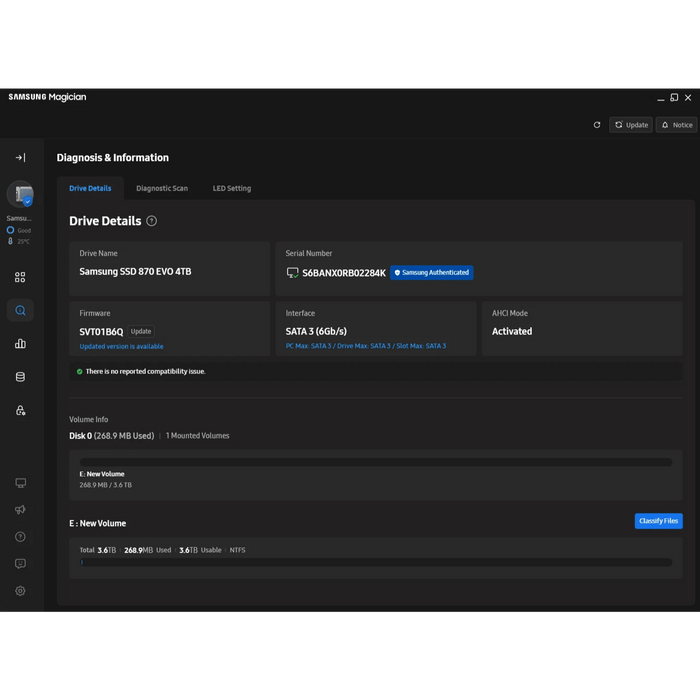Open the Notice button
Screen dimensions: 700x700
tap(676, 125)
